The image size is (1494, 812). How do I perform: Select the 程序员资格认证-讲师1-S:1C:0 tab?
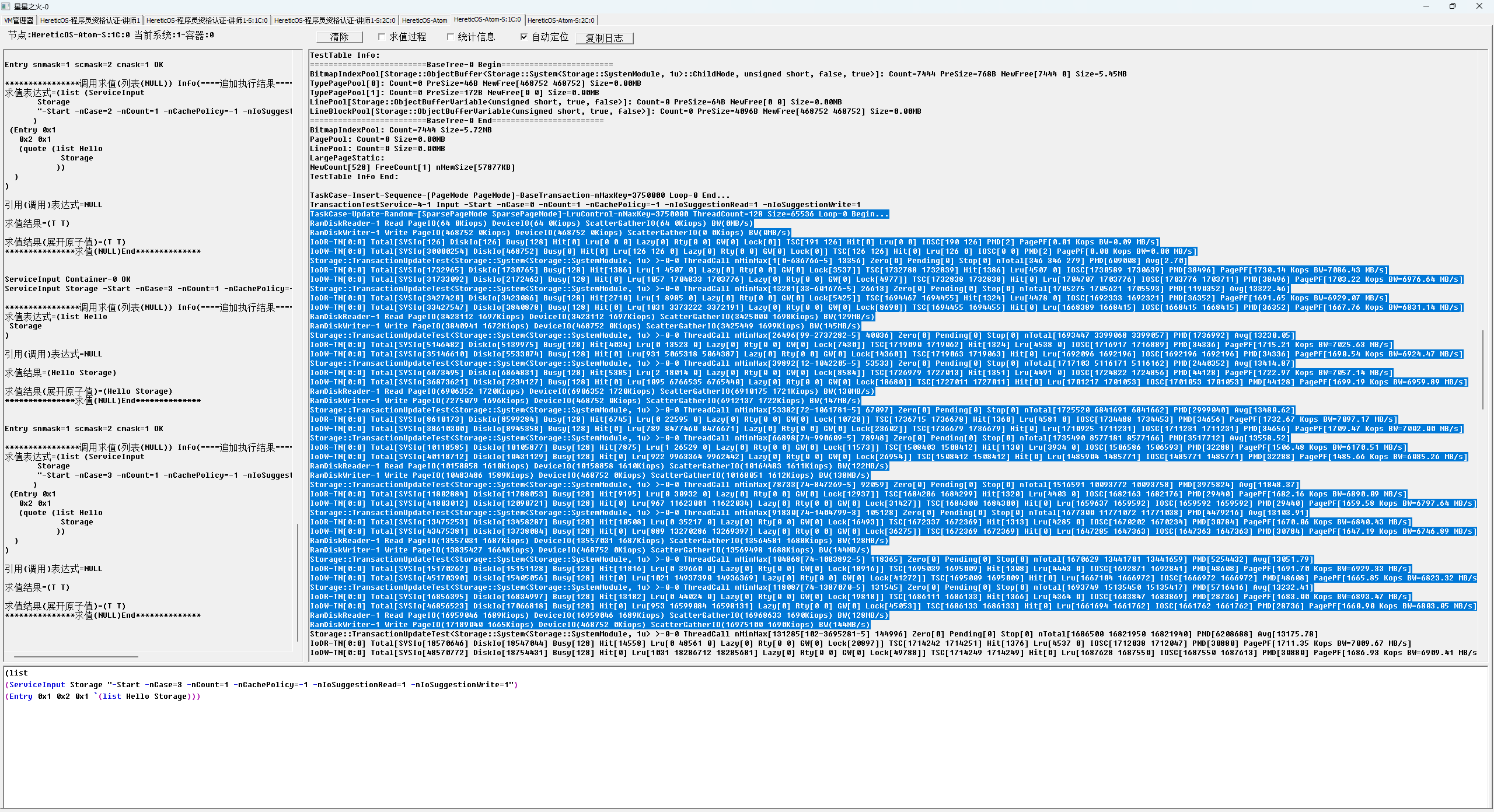pos(207,20)
